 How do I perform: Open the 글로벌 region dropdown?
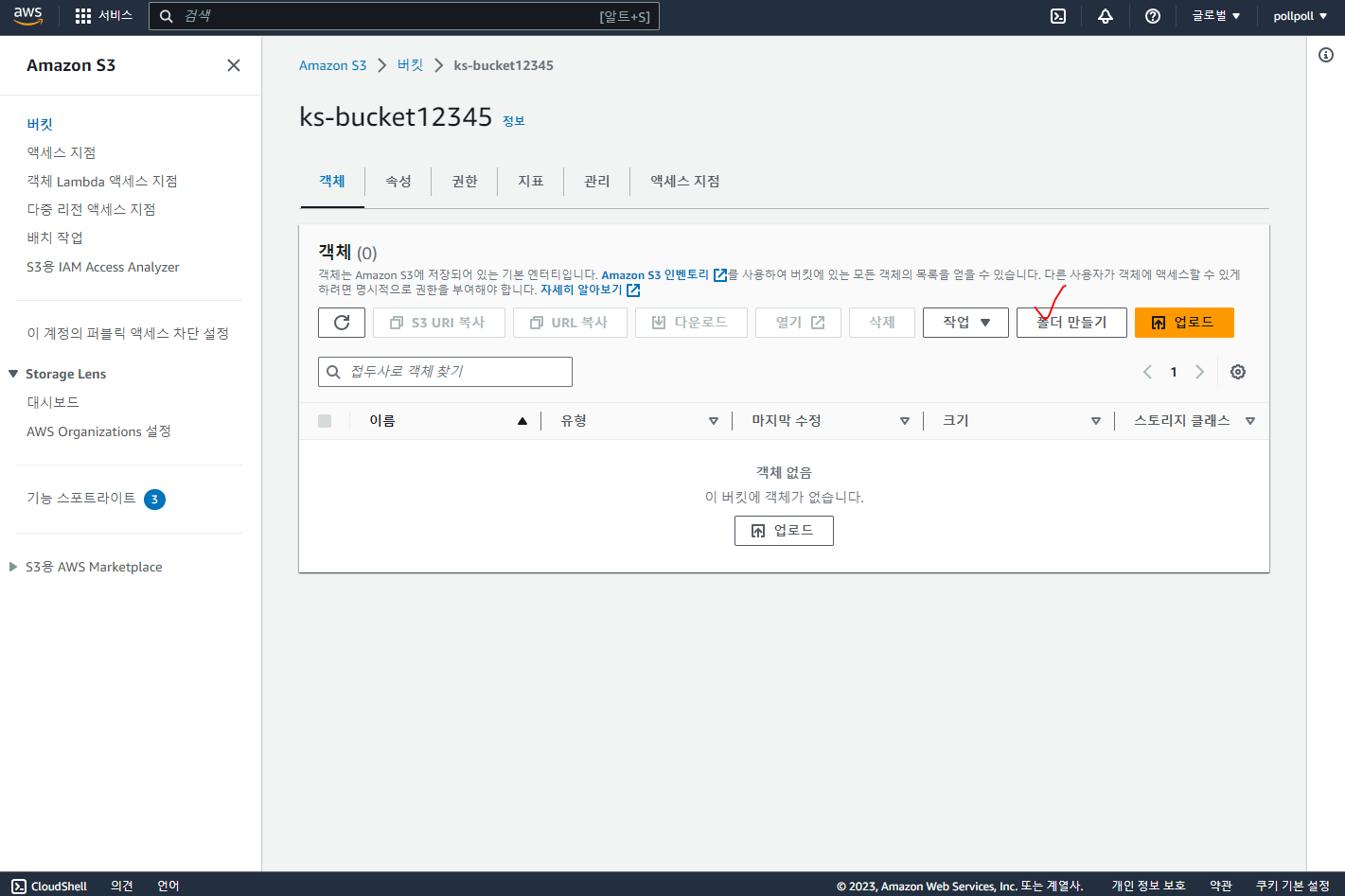tap(1215, 16)
